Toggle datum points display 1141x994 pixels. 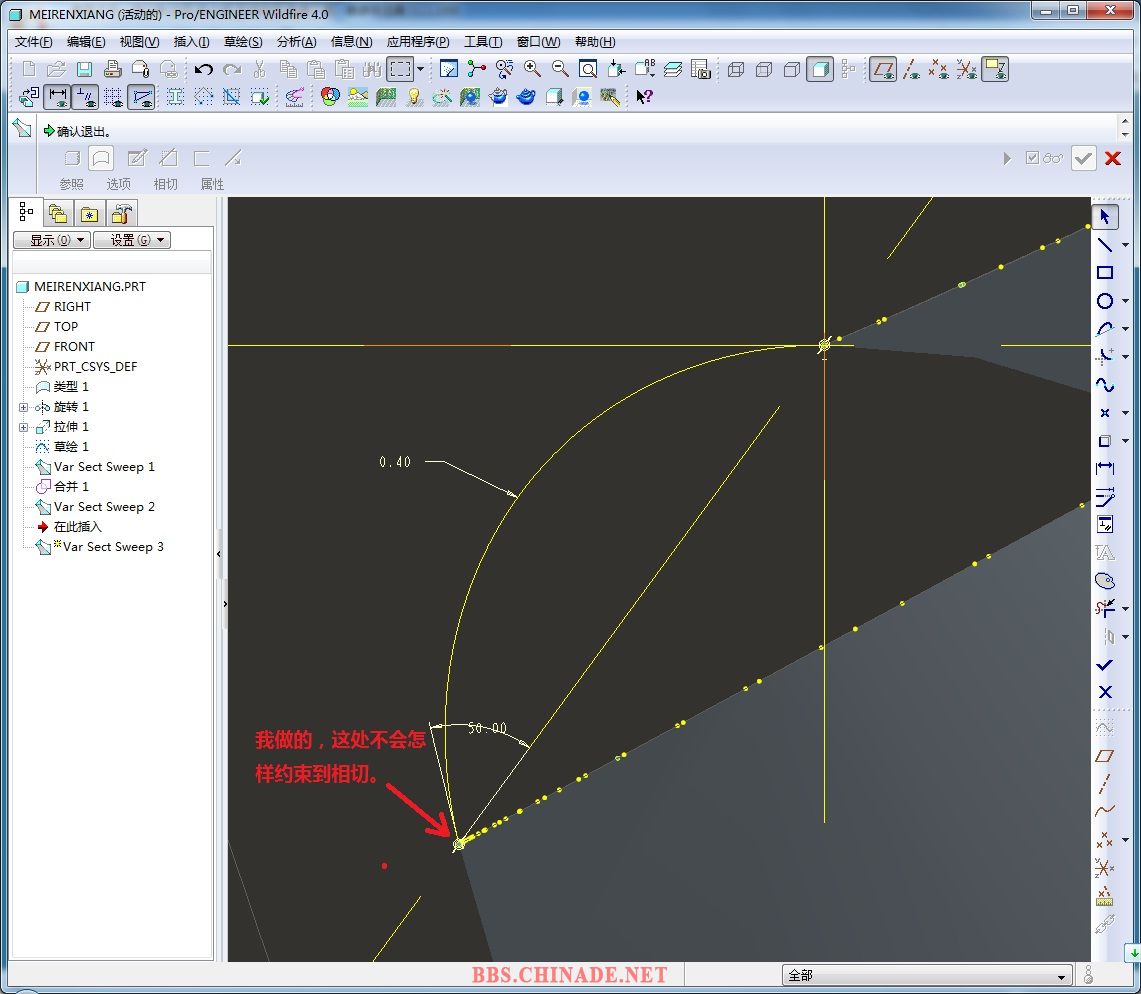[x=939, y=69]
